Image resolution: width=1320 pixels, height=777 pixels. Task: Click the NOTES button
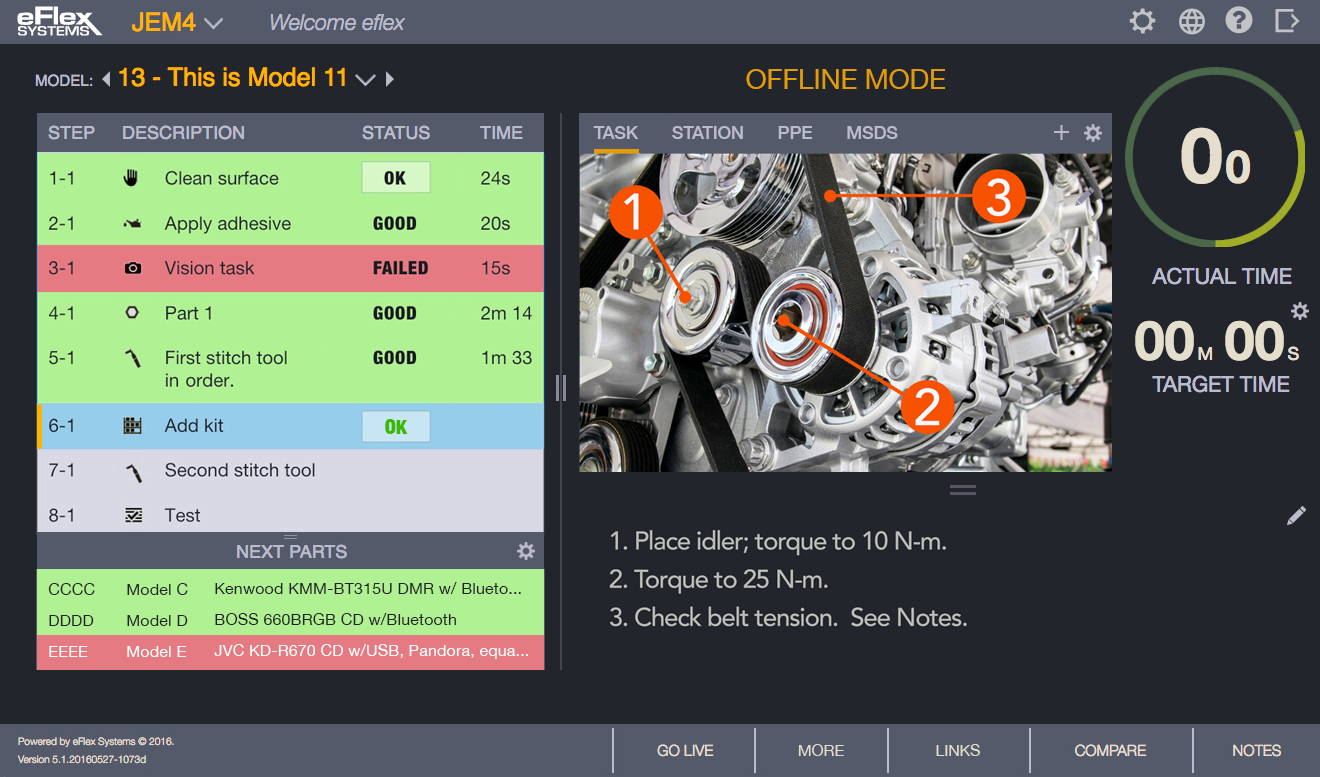point(1256,750)
